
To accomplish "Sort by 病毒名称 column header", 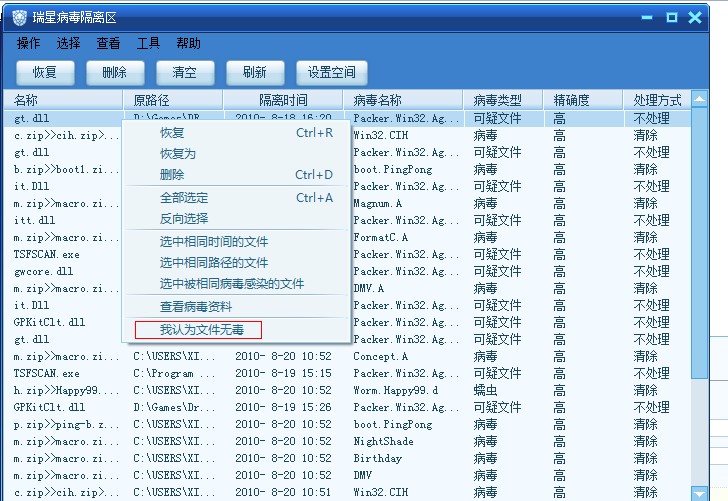I will point(403,100).
